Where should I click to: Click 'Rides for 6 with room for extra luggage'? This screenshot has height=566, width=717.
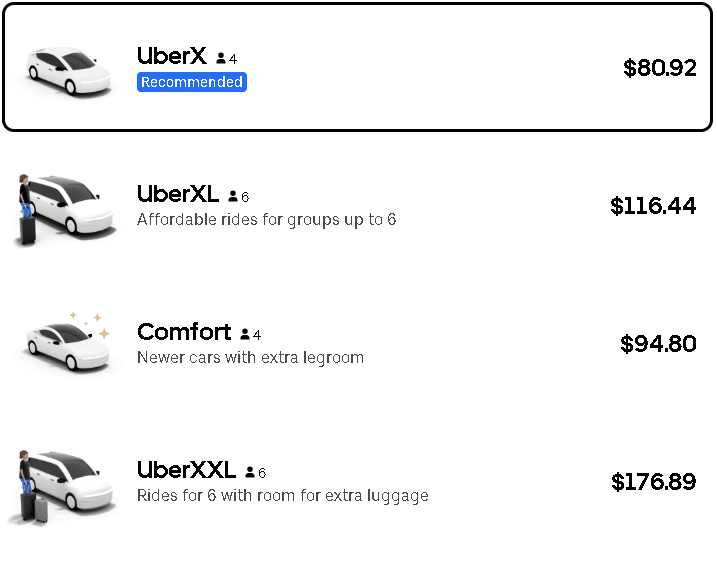pyautogui.click(x=282, y=495)
